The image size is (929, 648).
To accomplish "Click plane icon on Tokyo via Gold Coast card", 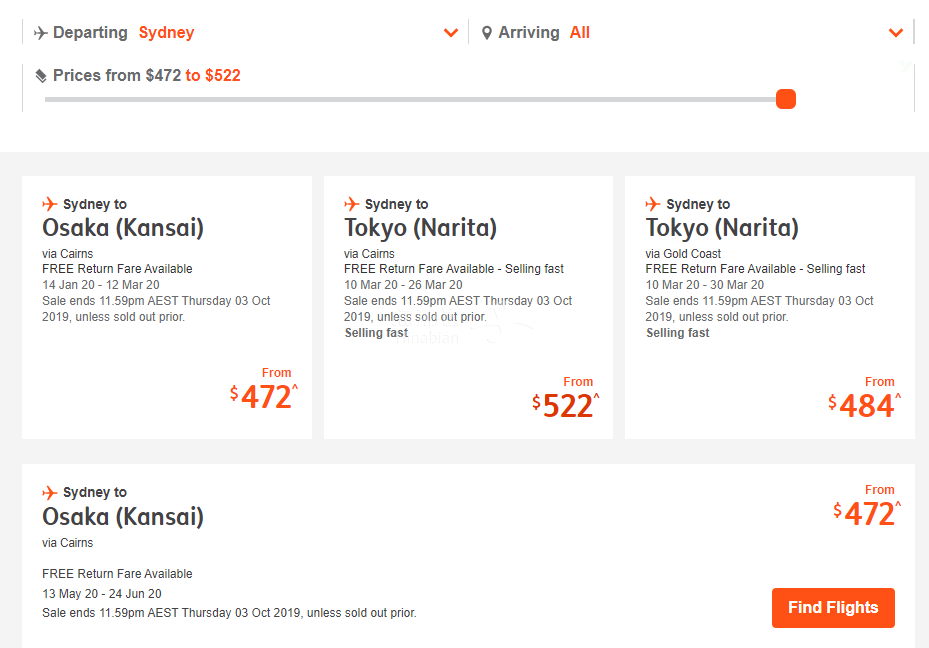I will click(653, 204).
